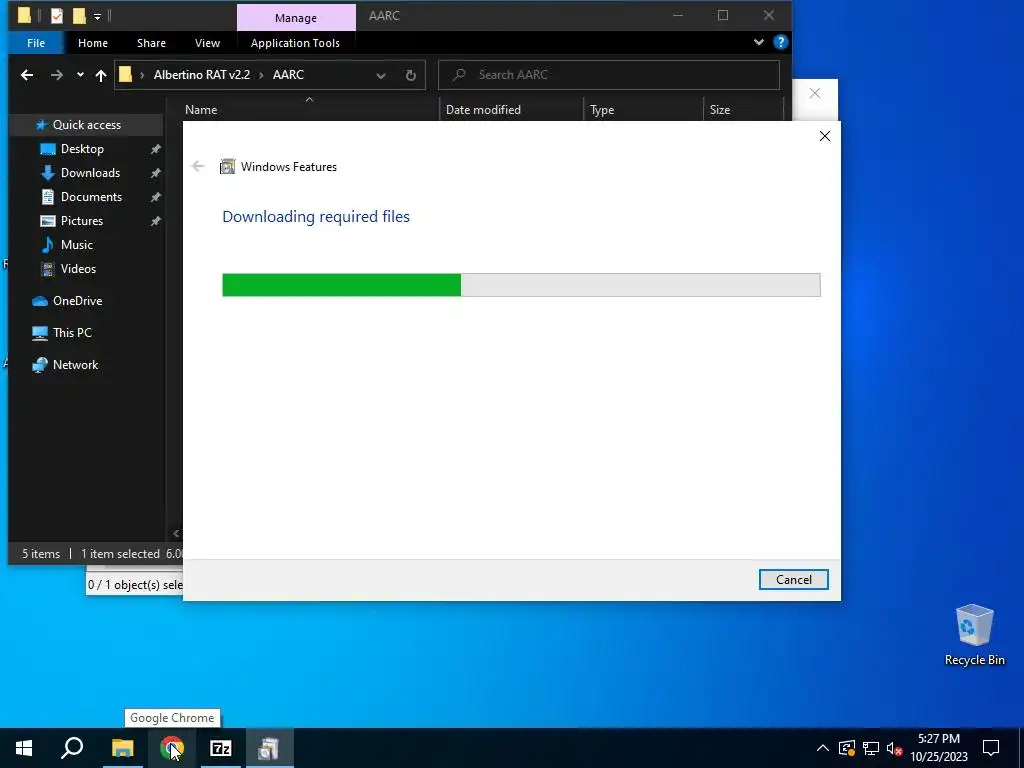The height and width of the screenshot is (768, 1024).
Task: Click muted volume icon in tray
Action: click(894, 748)
